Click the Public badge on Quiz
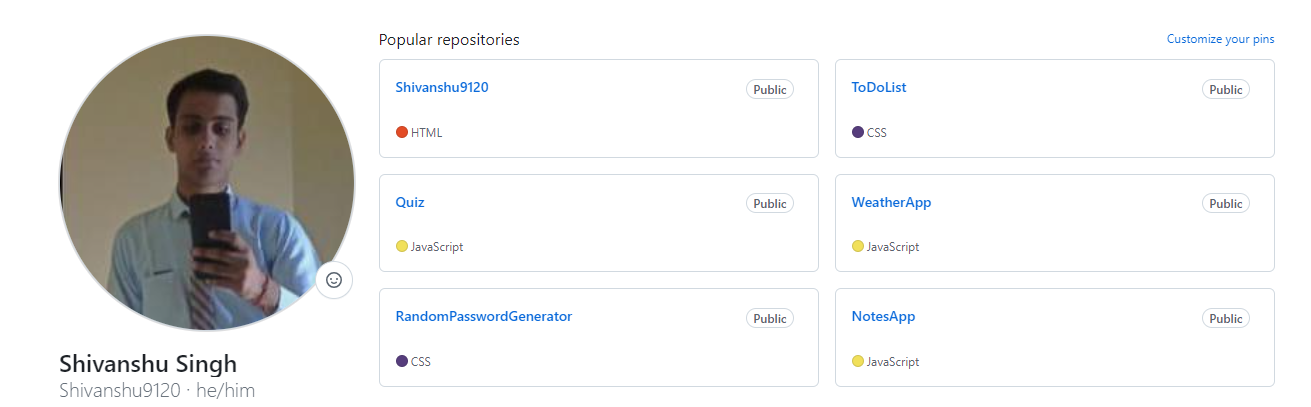1311x407 pixels. (x=770, y=203)
